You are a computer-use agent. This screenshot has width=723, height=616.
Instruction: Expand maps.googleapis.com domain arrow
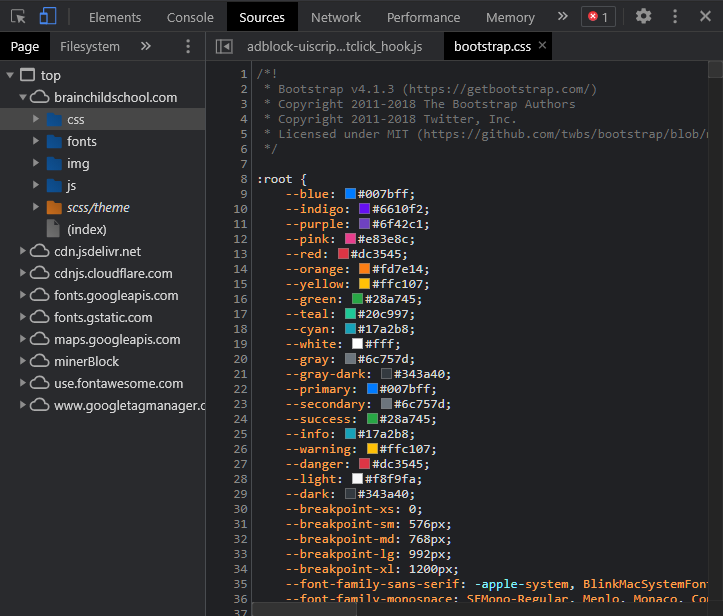click(x=23, y=339)
